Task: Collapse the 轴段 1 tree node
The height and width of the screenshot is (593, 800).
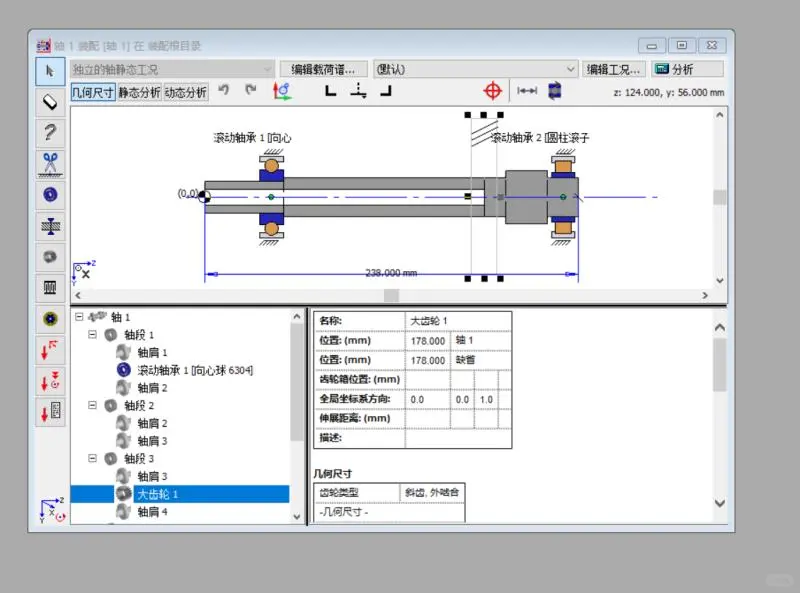Action: click(x=92, y=335)
